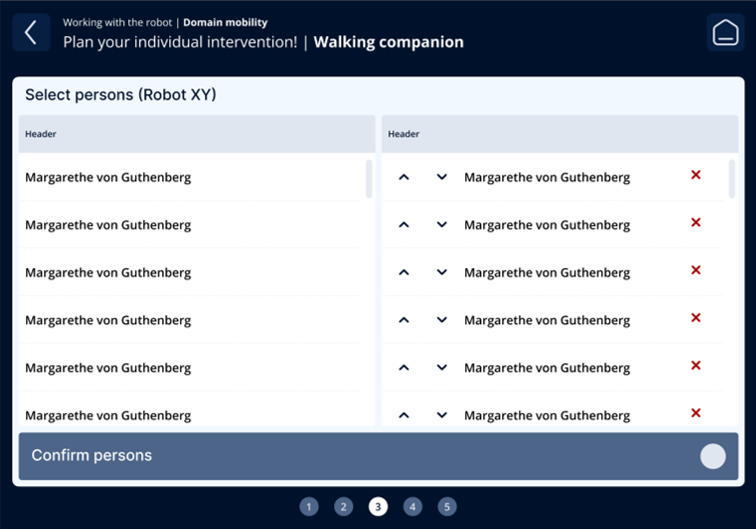Remove fourth selected person with red X
This screenshot has width=756, height=529.
tap(696, 318)
